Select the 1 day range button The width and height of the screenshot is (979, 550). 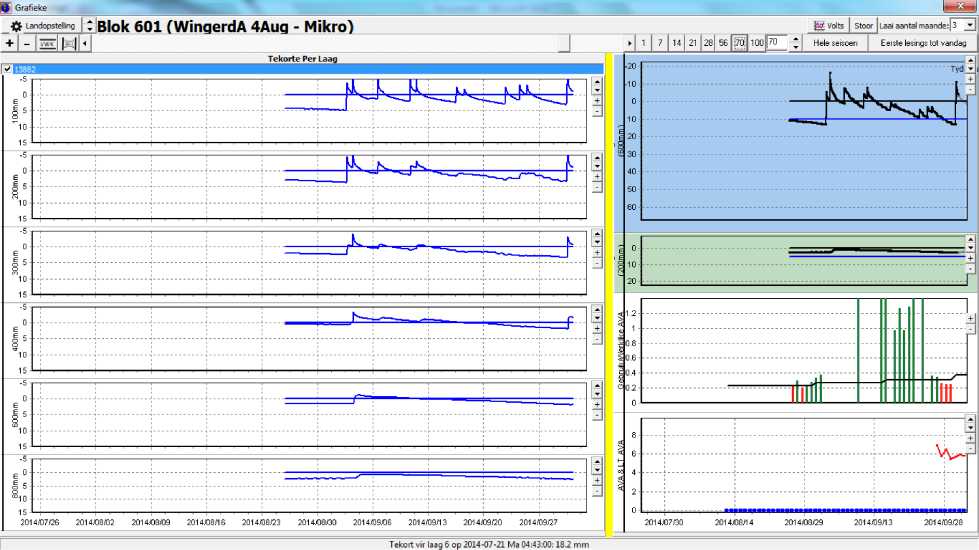click(643, 43)
